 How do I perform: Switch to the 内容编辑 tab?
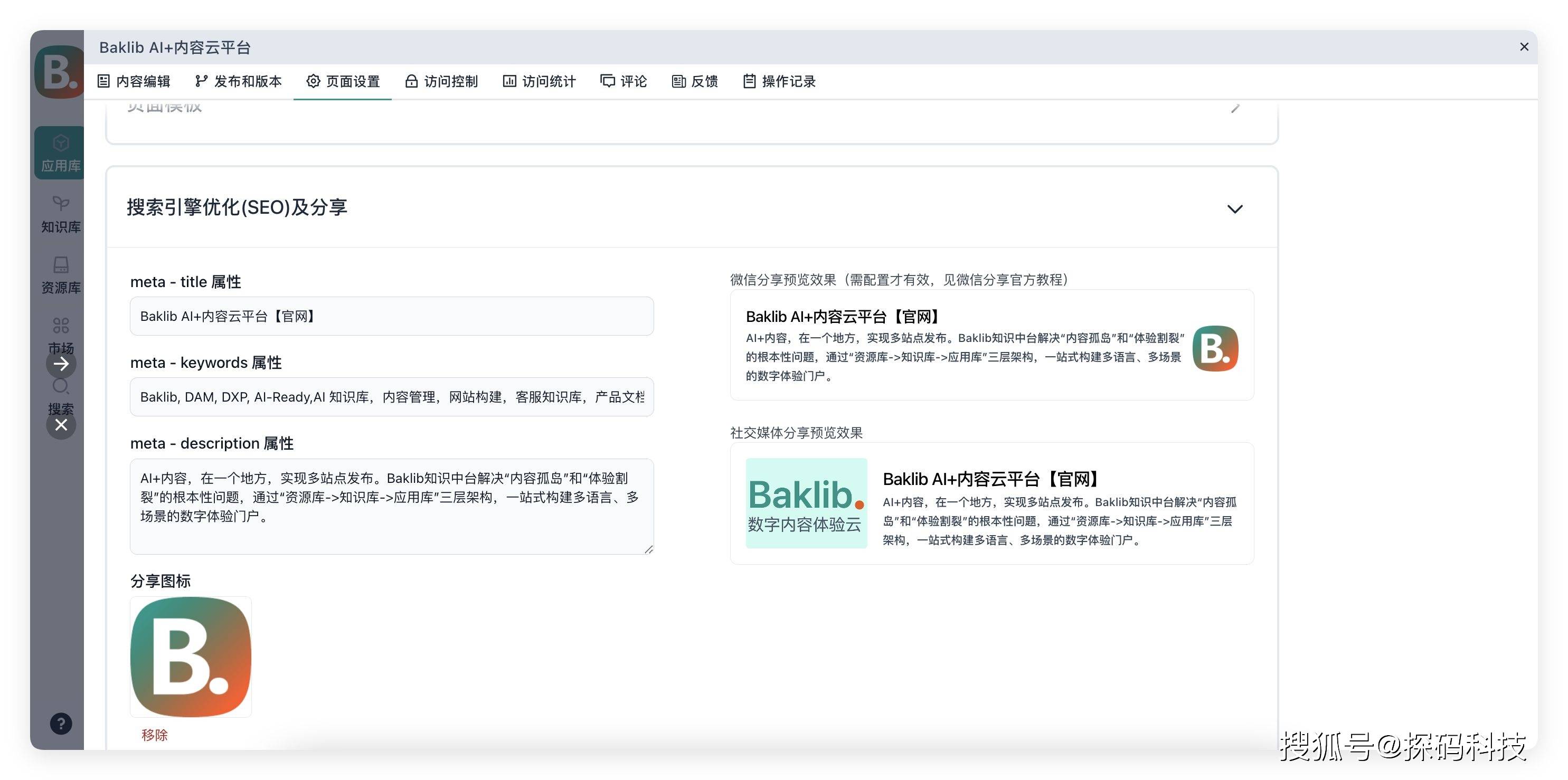[x=134, y=81]
